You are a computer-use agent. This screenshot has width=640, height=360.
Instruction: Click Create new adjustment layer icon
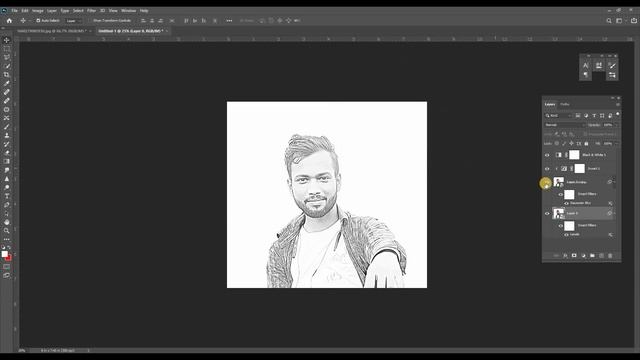pyautogui.click(x=583, y=256)
